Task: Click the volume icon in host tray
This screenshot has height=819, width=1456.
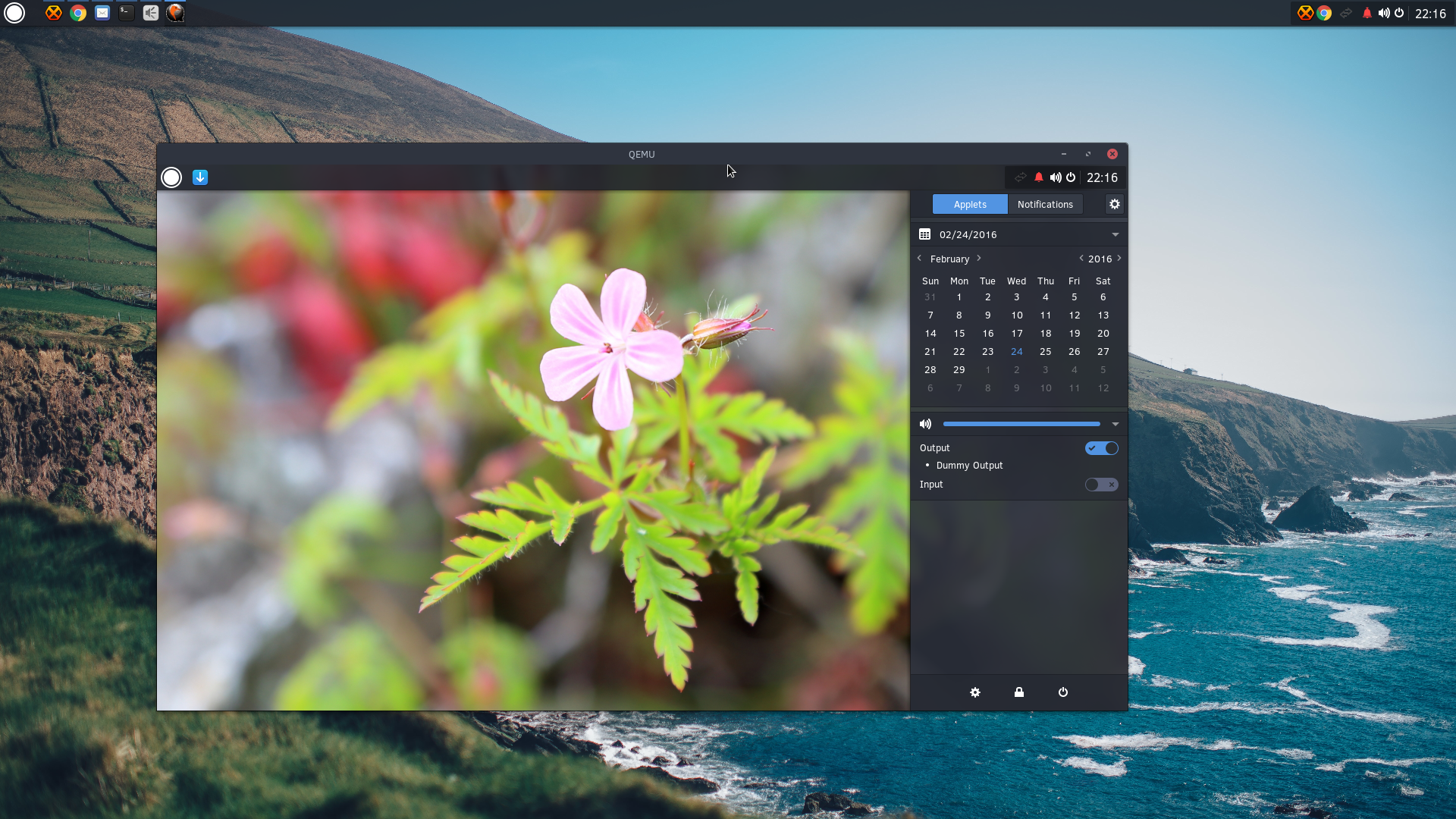Action: 1384,13
